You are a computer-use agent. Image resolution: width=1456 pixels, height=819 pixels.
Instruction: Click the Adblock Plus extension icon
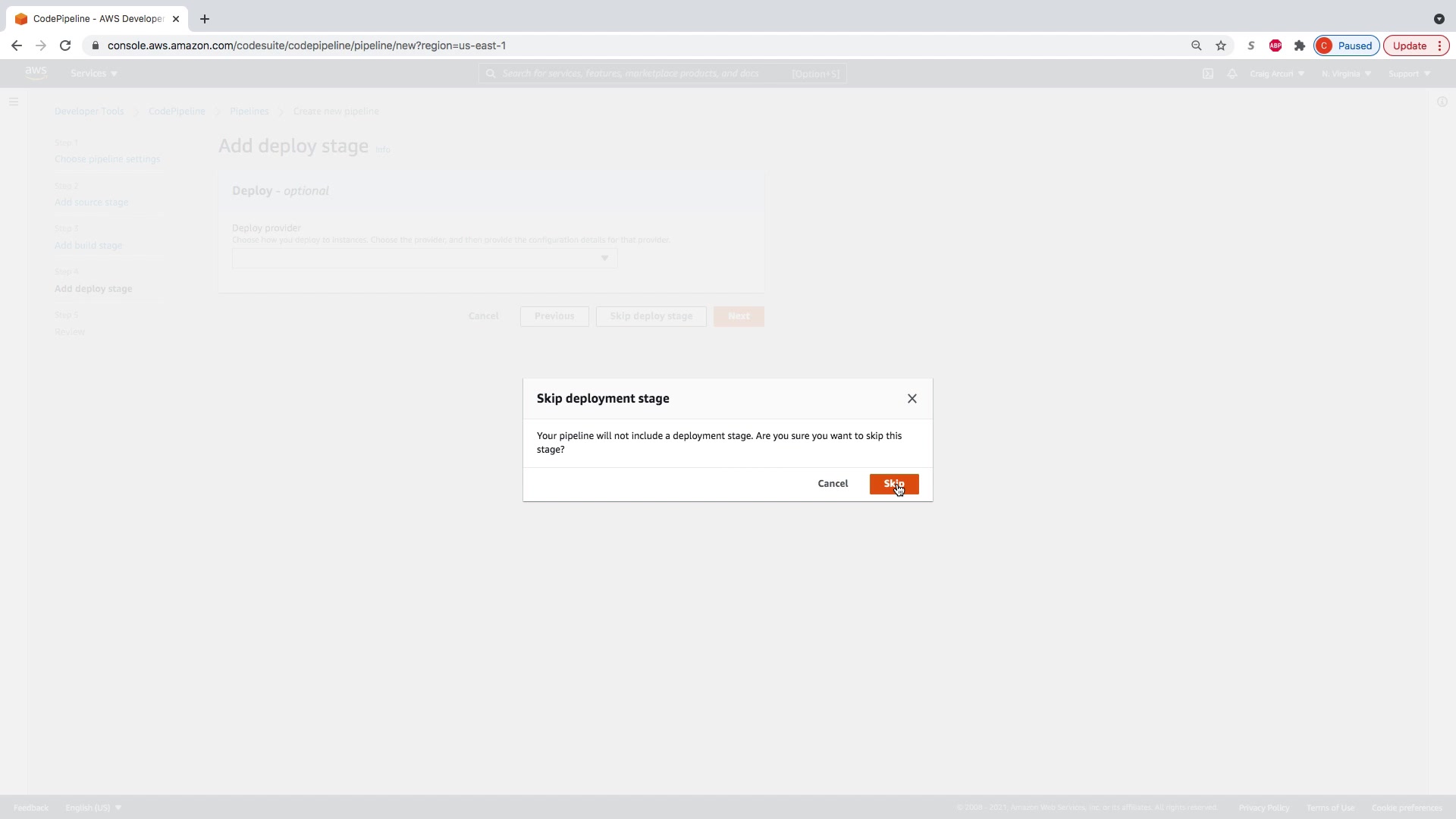click(1276, 45)
